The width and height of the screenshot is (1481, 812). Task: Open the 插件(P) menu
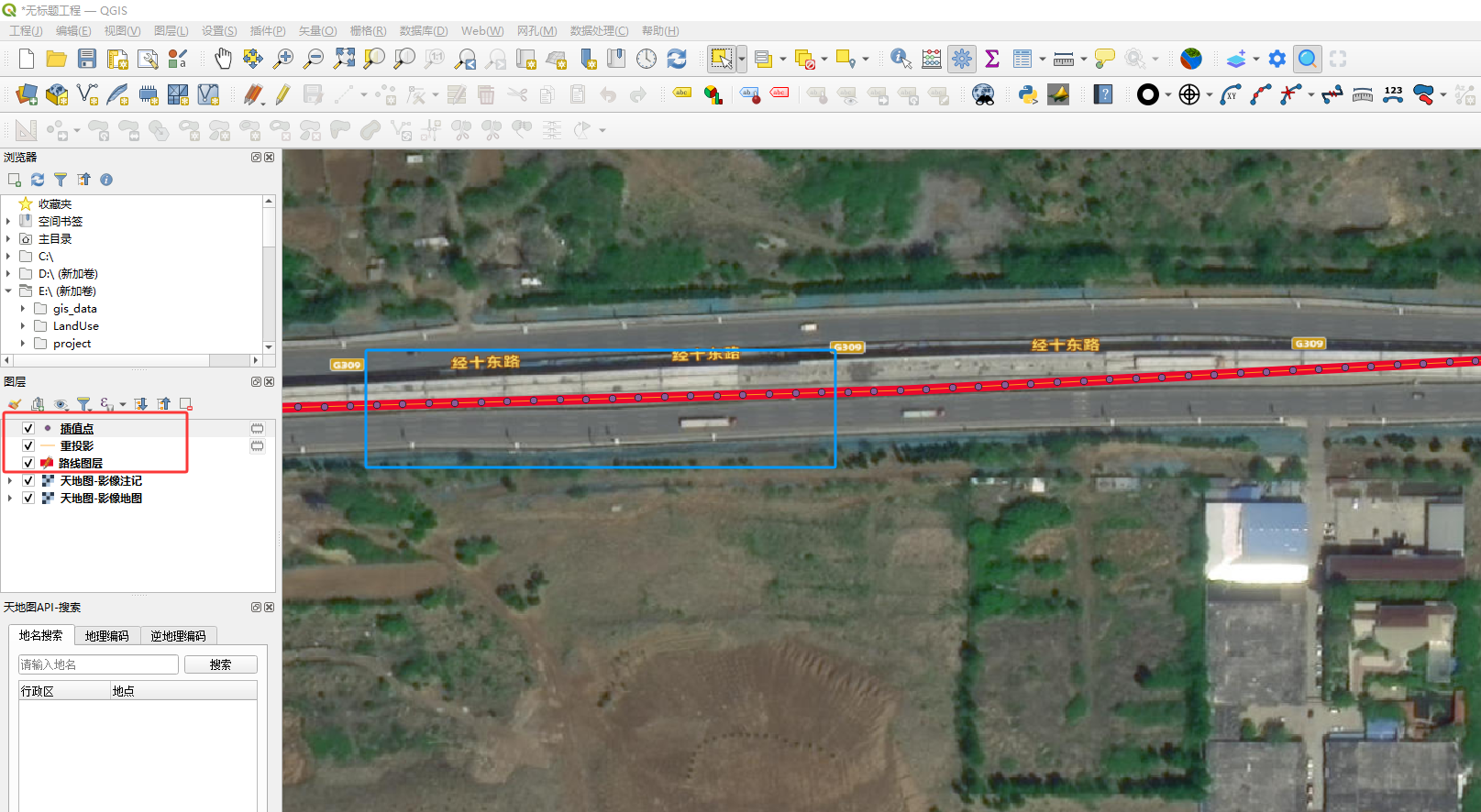[x=268, y=30]
